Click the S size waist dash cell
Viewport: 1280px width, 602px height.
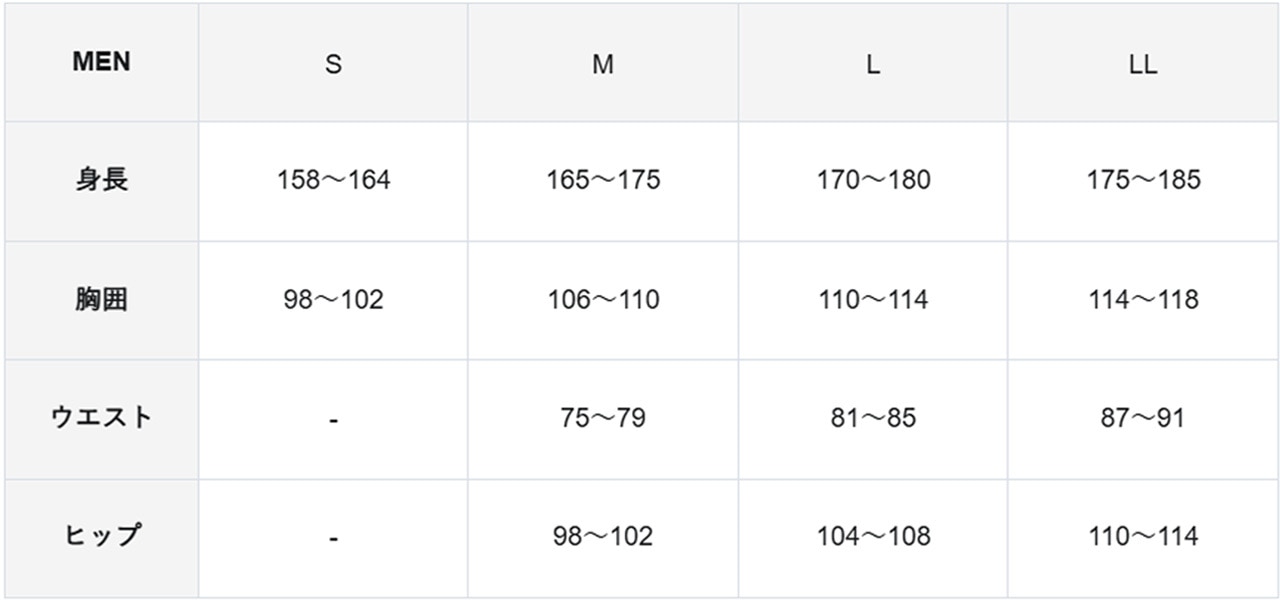pyautogui.click(x=333, y=419)
